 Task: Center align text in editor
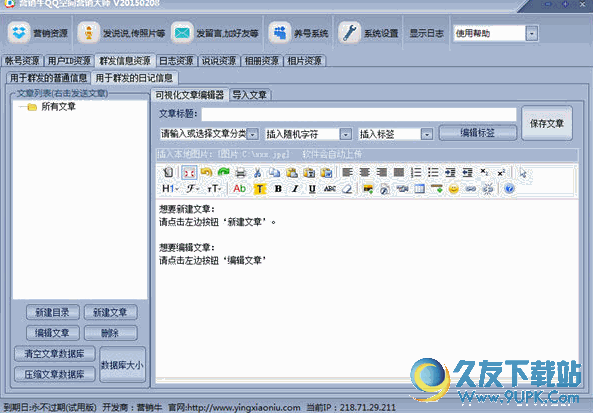(365, 172)
